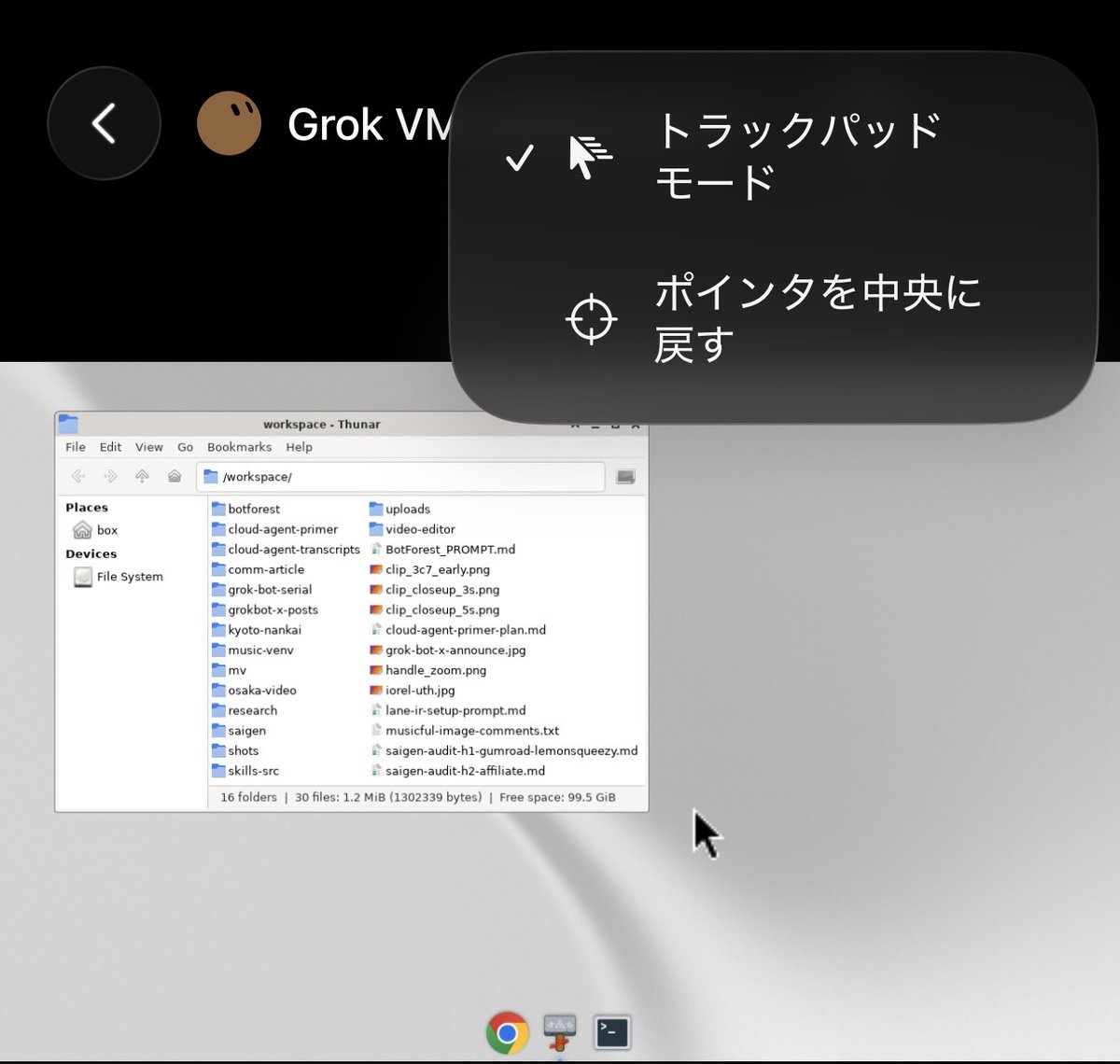Screen dimensions: 1120x1064
Task: Select the osaka-video folder
Action: click(255, 691)
